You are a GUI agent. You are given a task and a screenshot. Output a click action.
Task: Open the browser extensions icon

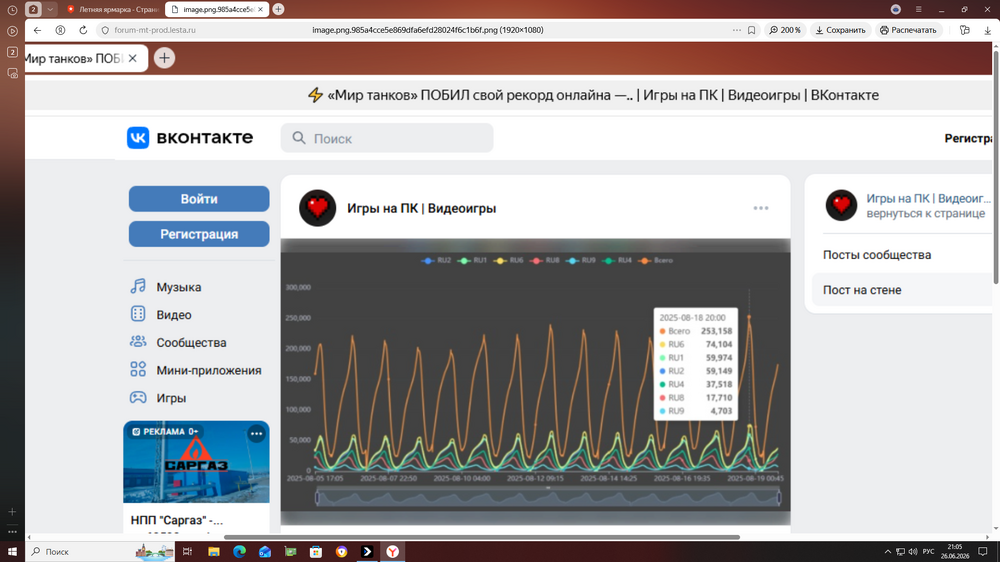(964, 30)
